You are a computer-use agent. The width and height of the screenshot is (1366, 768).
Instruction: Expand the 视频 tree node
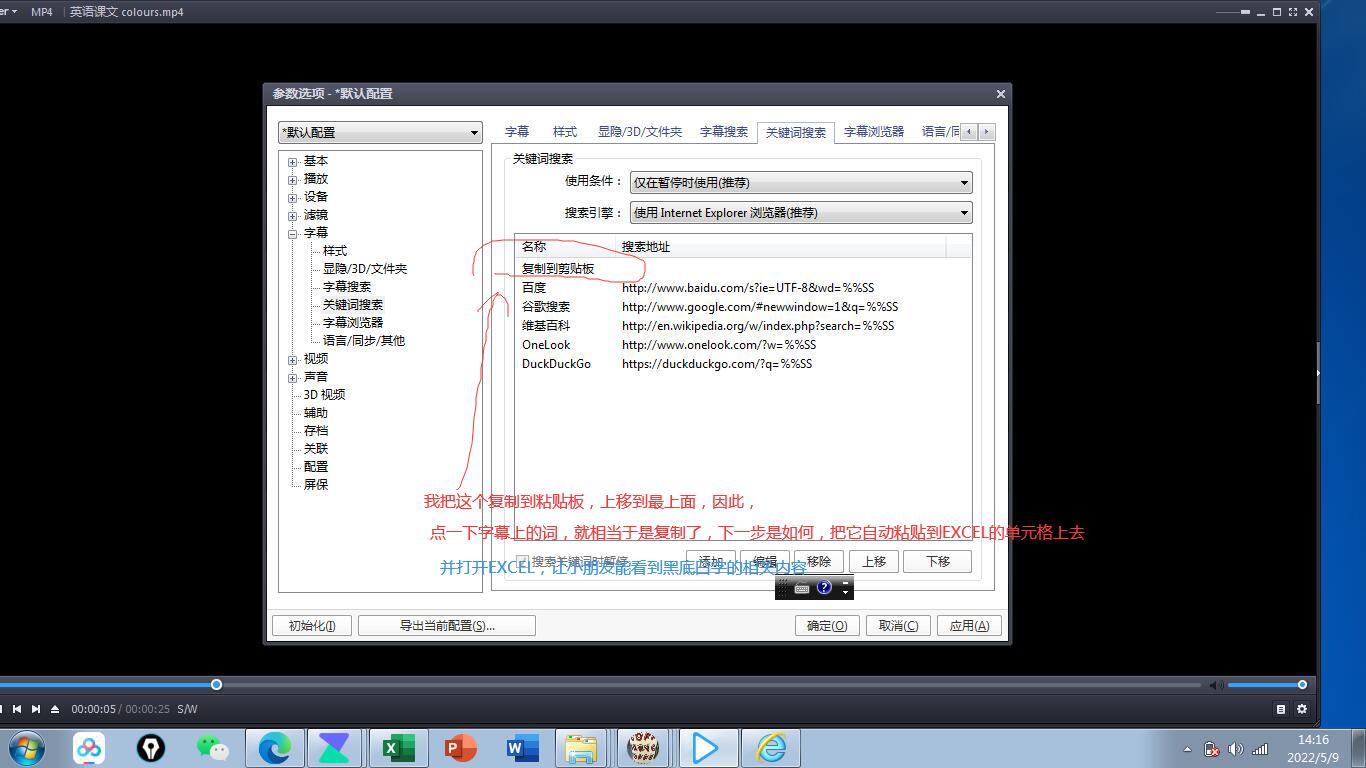pyautogui.click(x=293, y=359)
